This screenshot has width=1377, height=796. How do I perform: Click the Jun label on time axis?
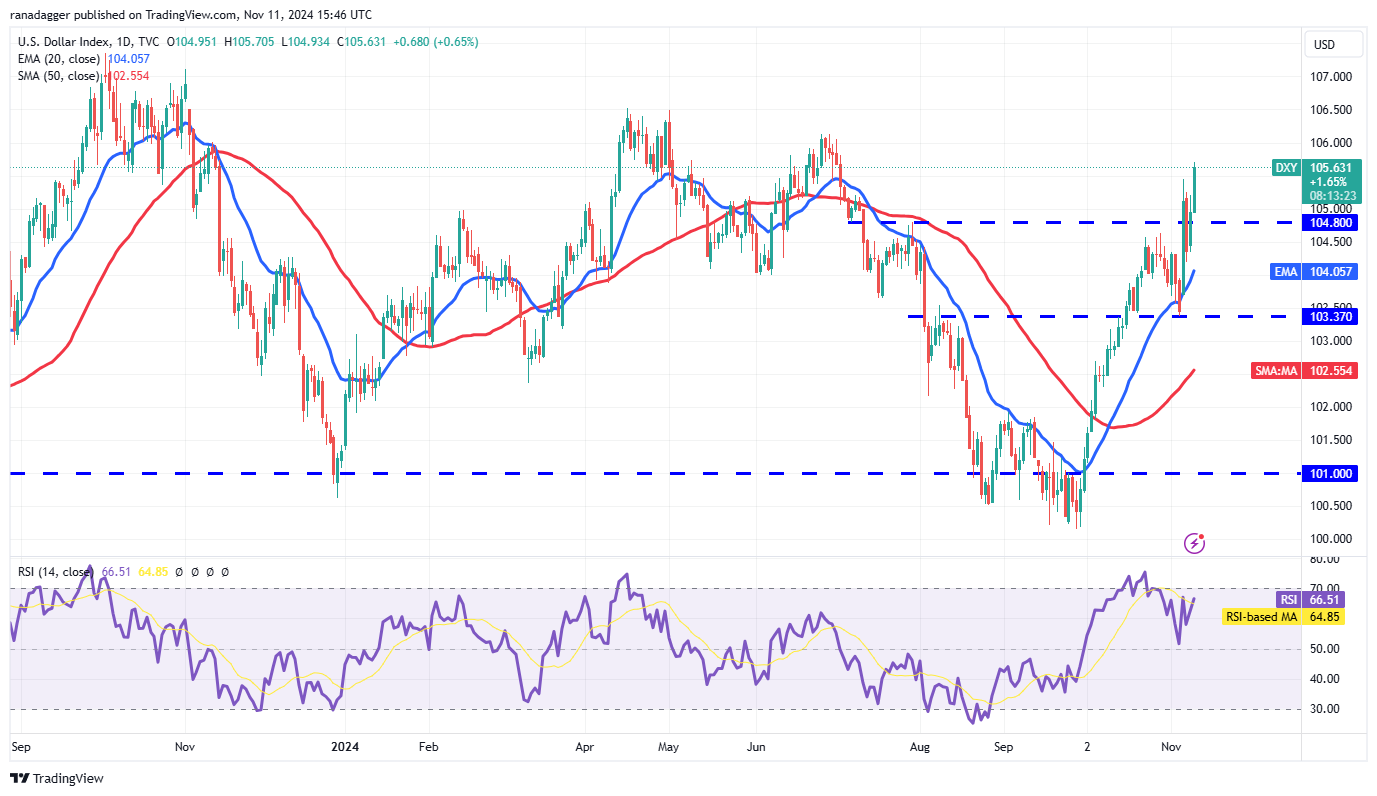pos(757,746)
